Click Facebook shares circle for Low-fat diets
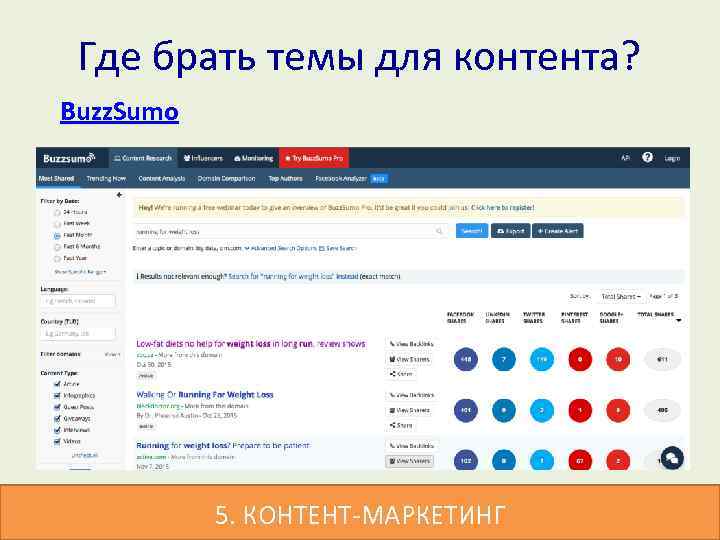This screenshot has height=540, width=720. coord(466,359)
